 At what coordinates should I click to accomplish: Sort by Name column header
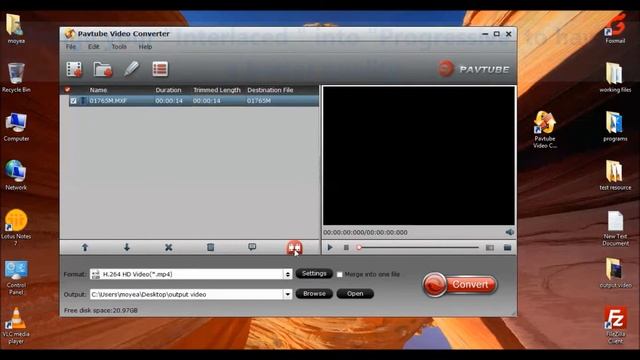(98, 90)
